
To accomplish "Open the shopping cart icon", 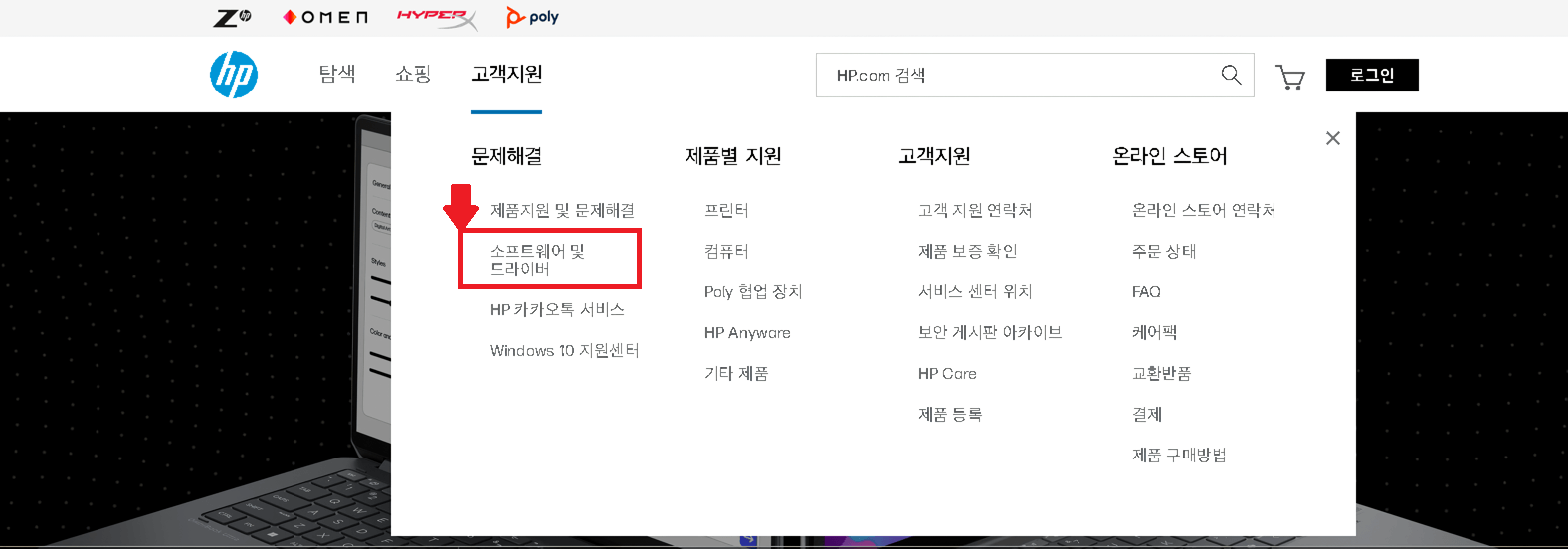I will (x=1290, y=77).
